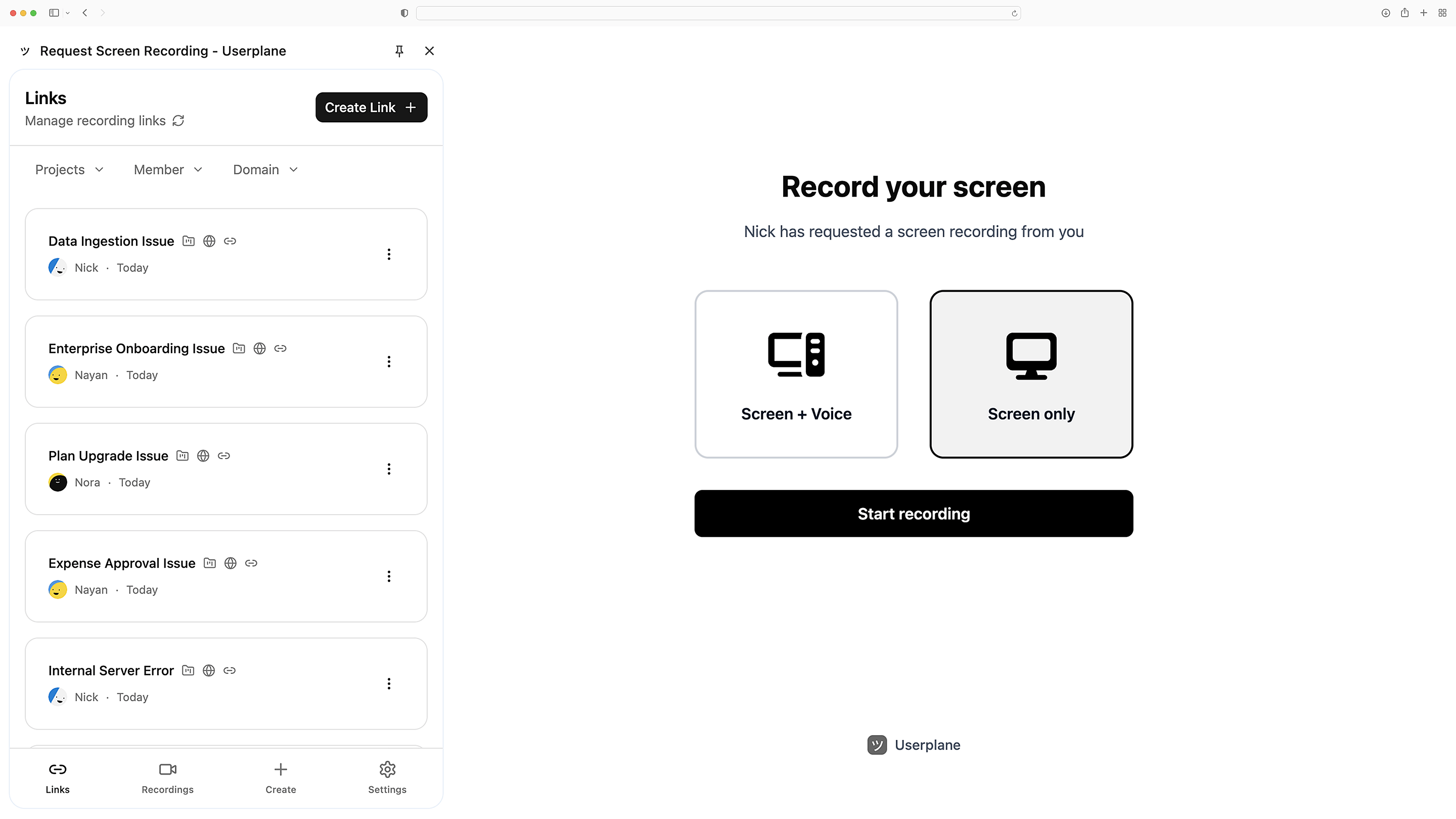Refresh the recording links list
Viewport: 1456px width, 819px height.
click(178, 121)
